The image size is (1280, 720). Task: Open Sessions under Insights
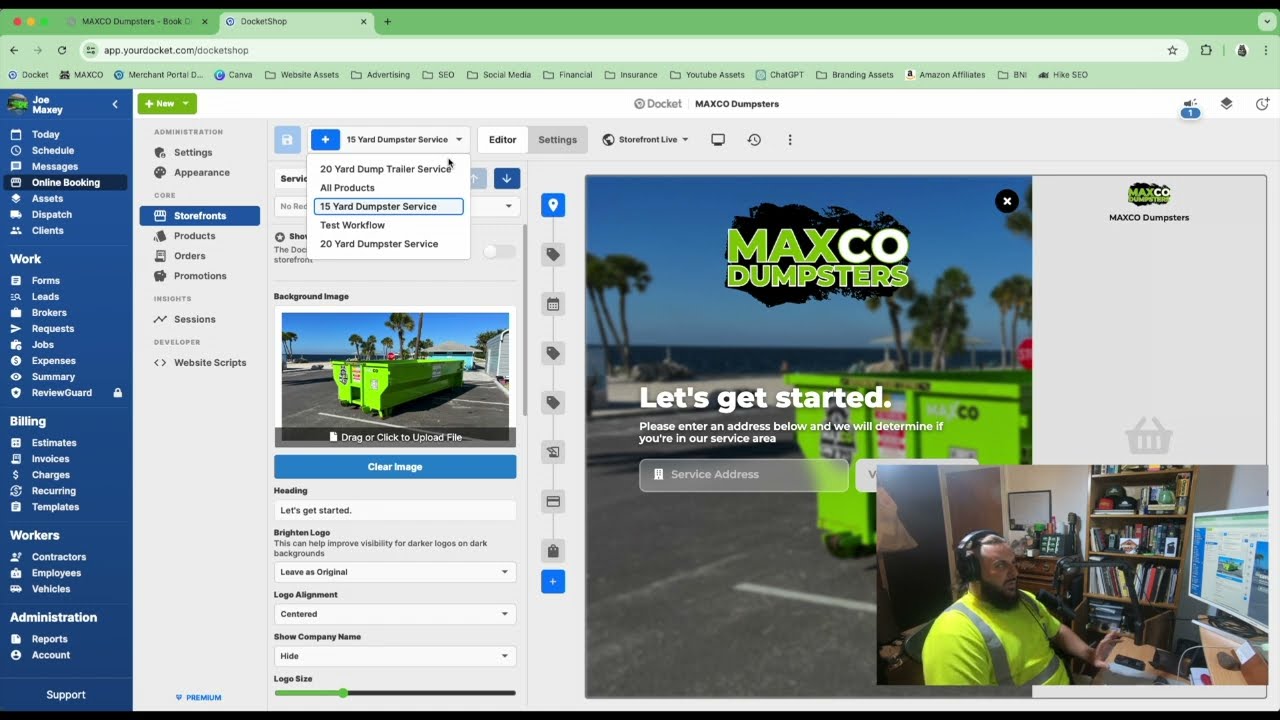pos(195,319)
